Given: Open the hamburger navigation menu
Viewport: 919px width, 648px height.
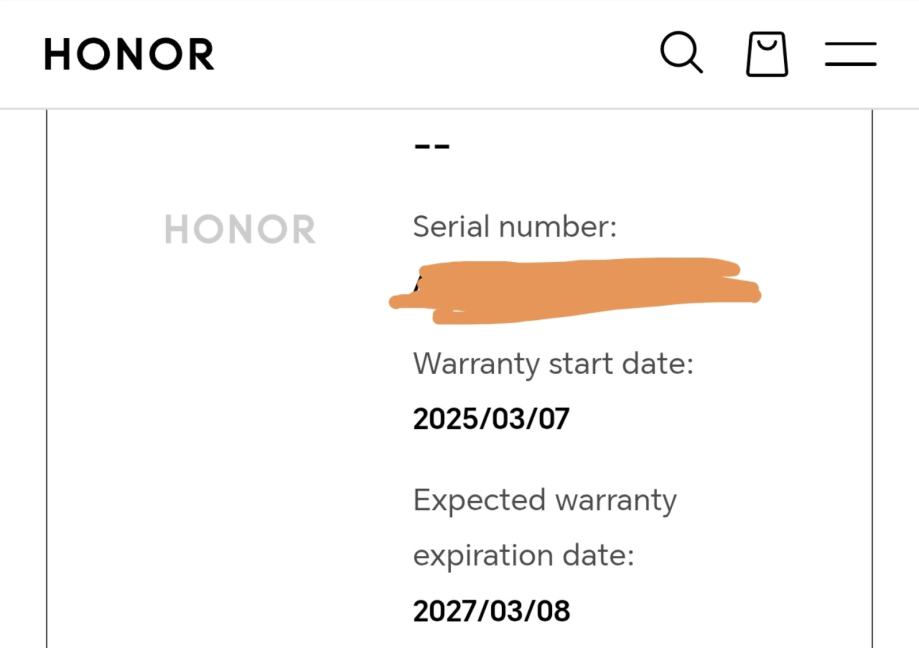Looking at the screenshot, I should click(x=850, y=53).
